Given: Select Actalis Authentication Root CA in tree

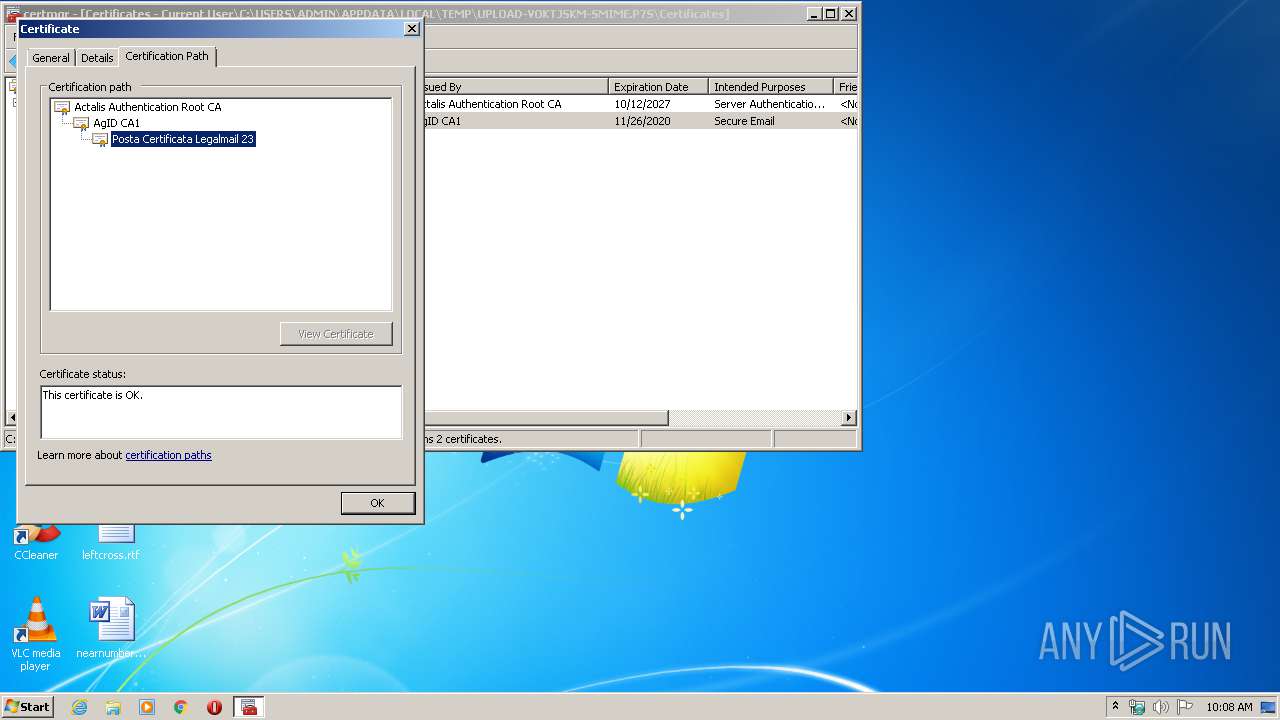Looking at the screenshot, I should coord(148,107).
